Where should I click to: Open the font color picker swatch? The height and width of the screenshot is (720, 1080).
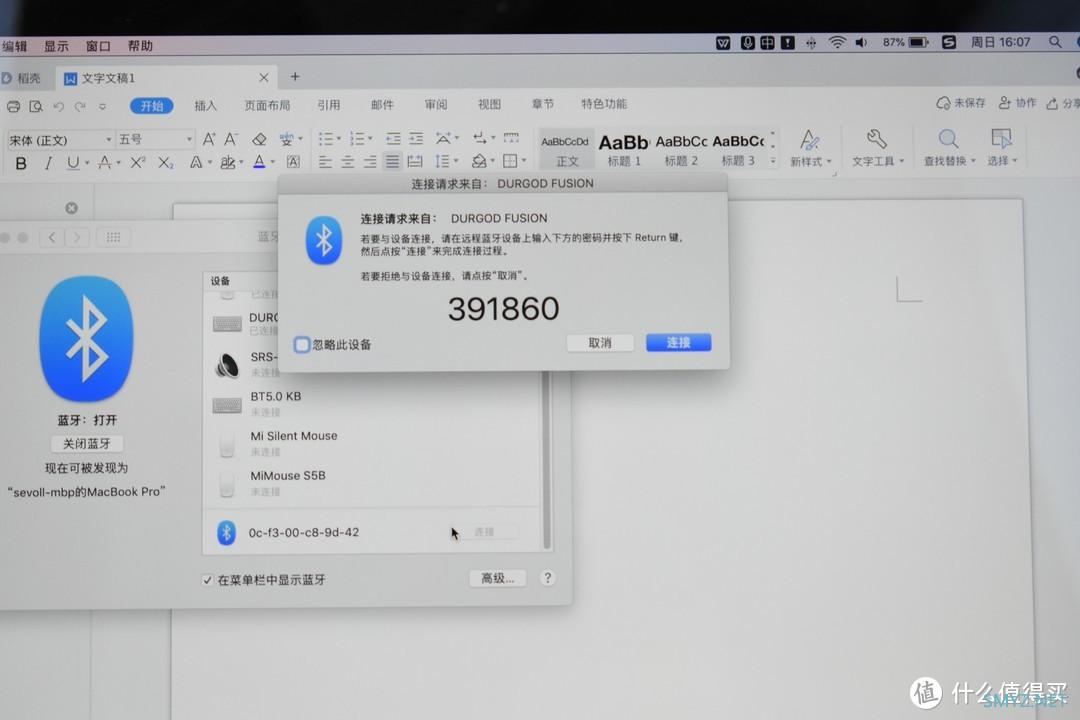pos(259,163)
